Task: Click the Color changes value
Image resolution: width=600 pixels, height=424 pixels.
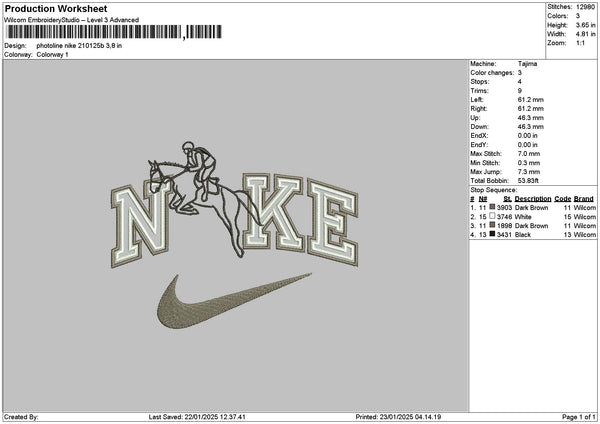Action: [x=520, y=73]
